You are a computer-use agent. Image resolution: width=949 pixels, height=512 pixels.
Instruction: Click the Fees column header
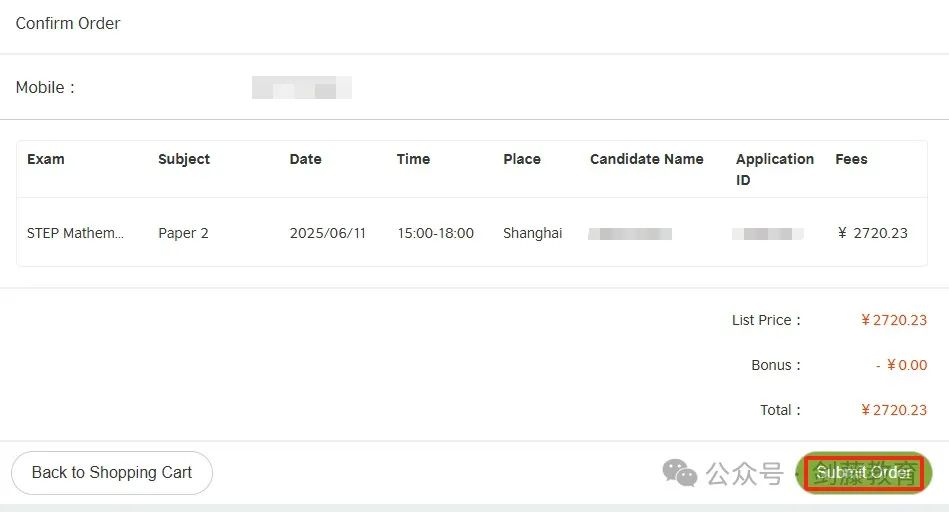(x=851, y=159)
